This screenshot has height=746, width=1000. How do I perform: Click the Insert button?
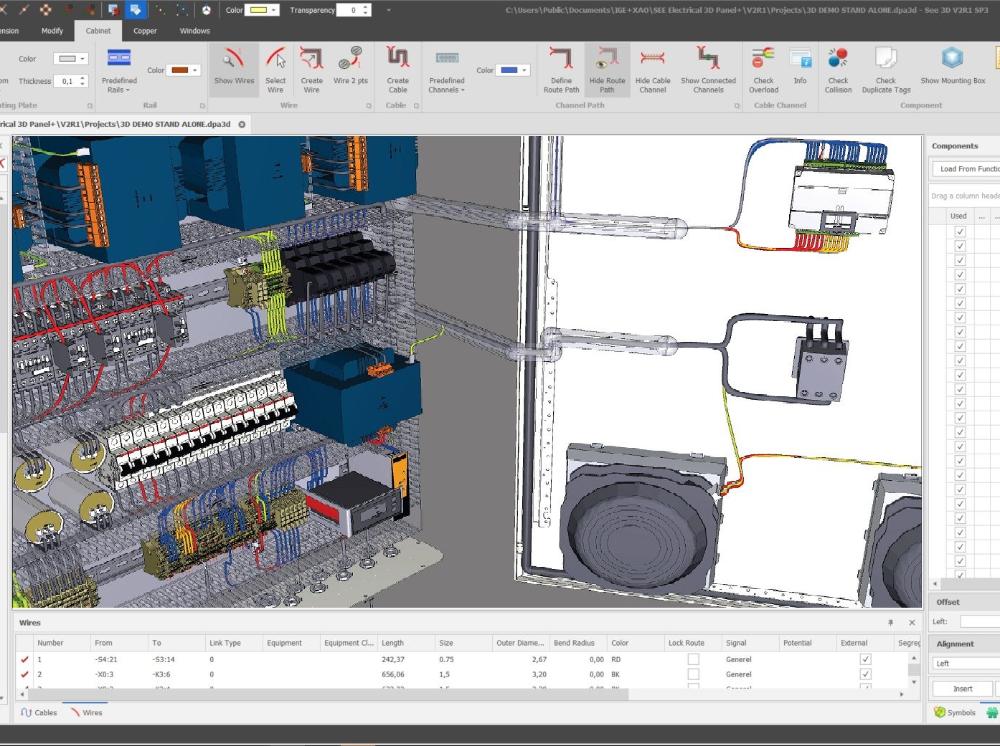point(962,689)
